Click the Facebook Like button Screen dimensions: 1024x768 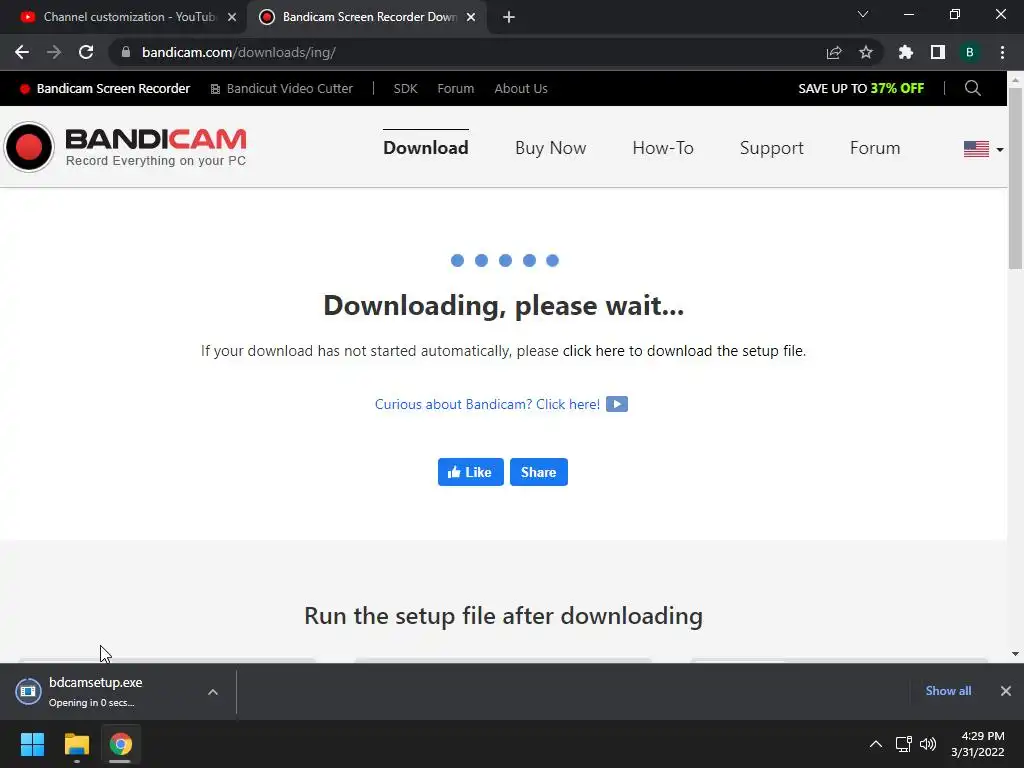[x=470, y=472]
